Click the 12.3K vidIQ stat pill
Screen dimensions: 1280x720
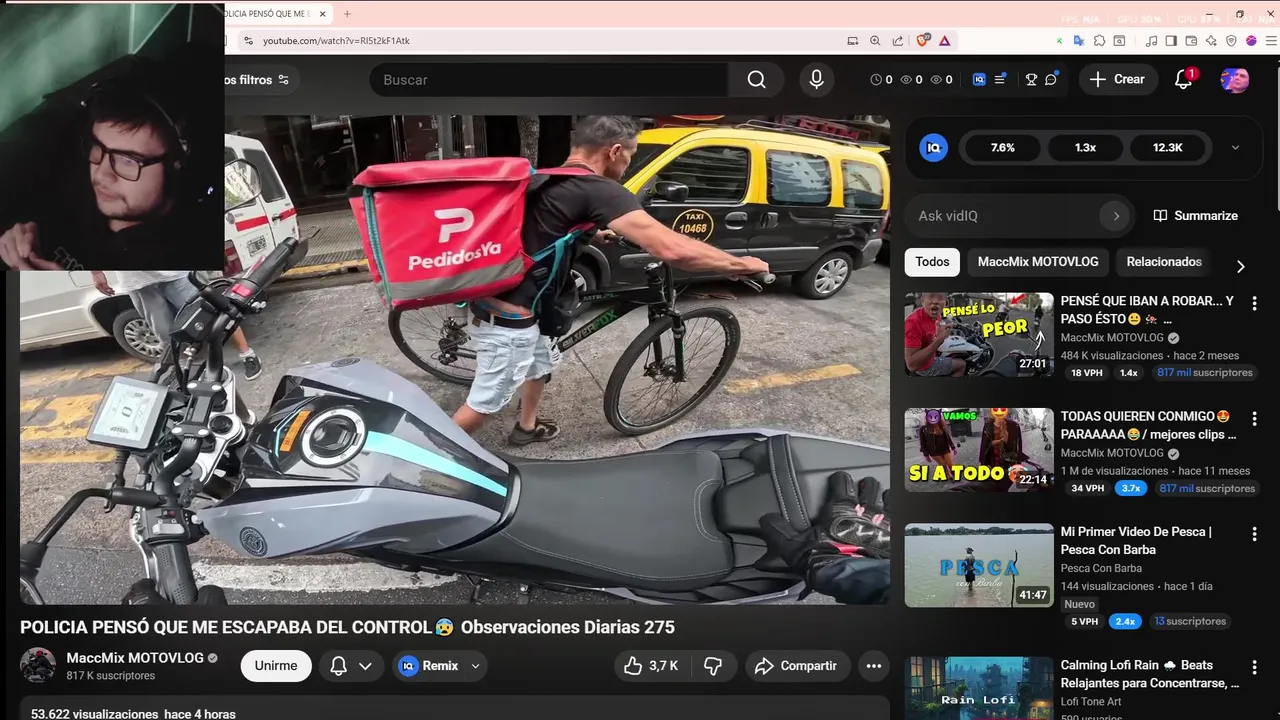click(x=1168, y=148)
